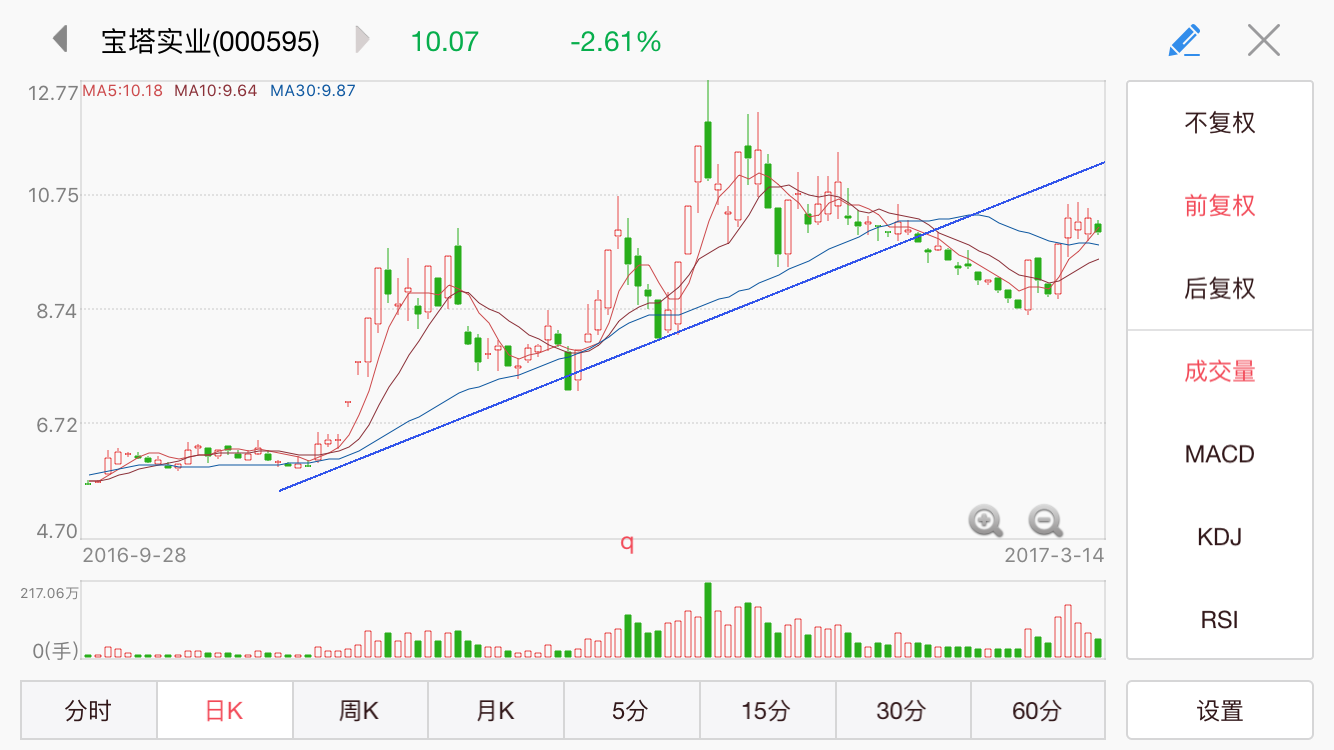Viewport: 1334px width, 750px height.
Task: Zoom out the K-line chart
Action: click(1046, 520)
